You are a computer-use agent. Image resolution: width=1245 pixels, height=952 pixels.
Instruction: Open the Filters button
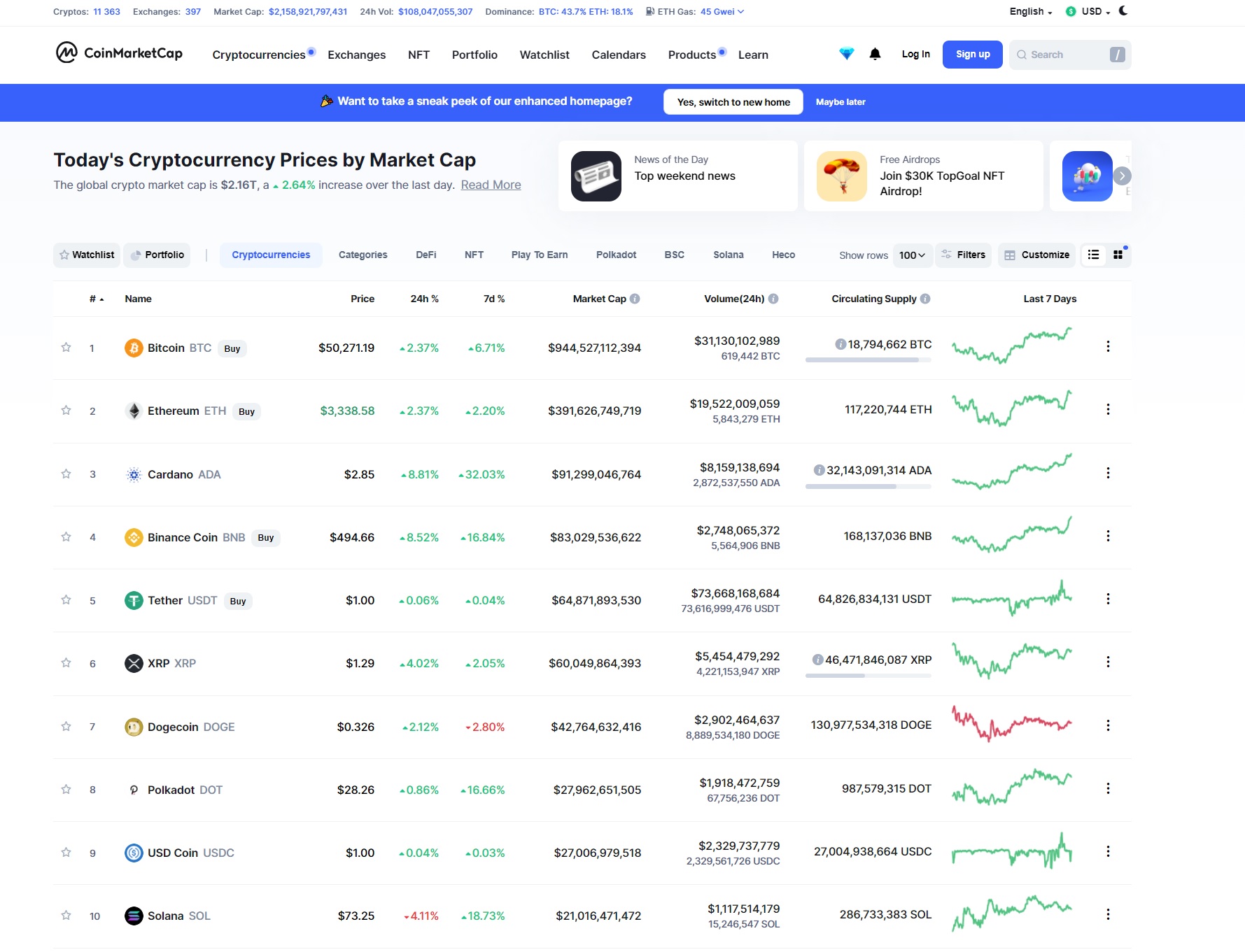point(964,255)
